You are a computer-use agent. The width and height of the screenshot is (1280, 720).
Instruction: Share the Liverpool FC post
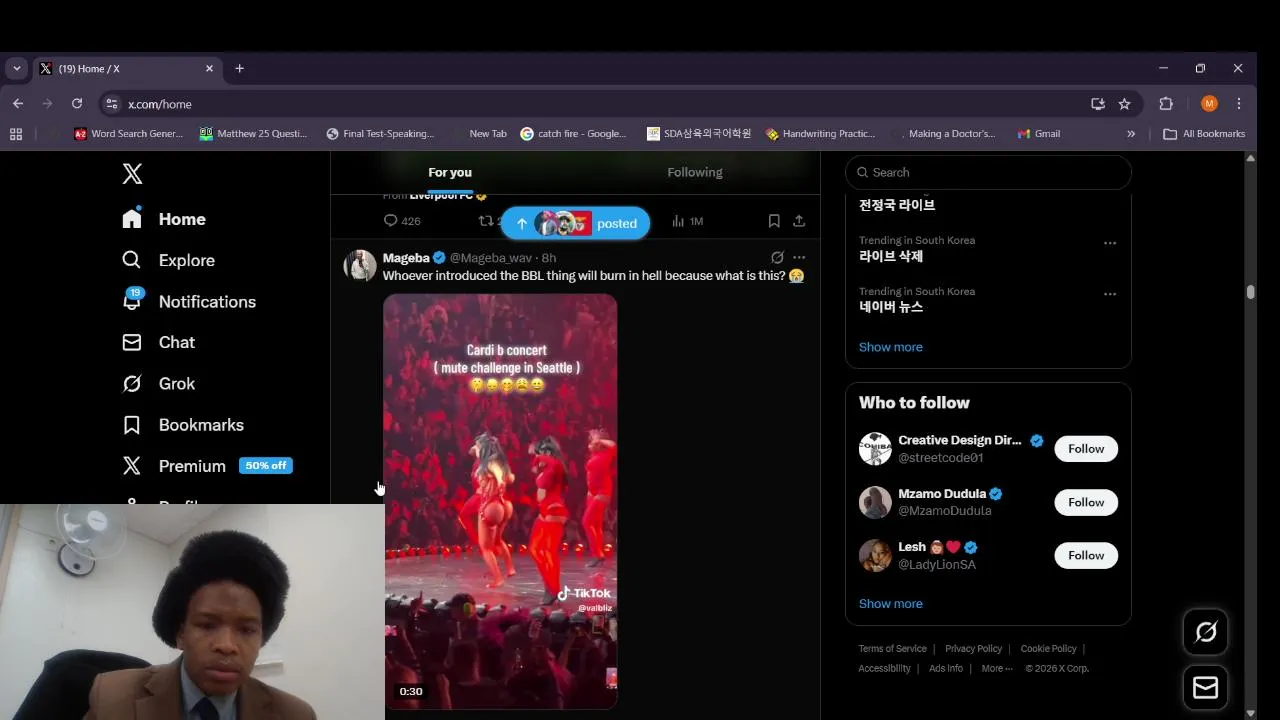click(x=799, y=221)
